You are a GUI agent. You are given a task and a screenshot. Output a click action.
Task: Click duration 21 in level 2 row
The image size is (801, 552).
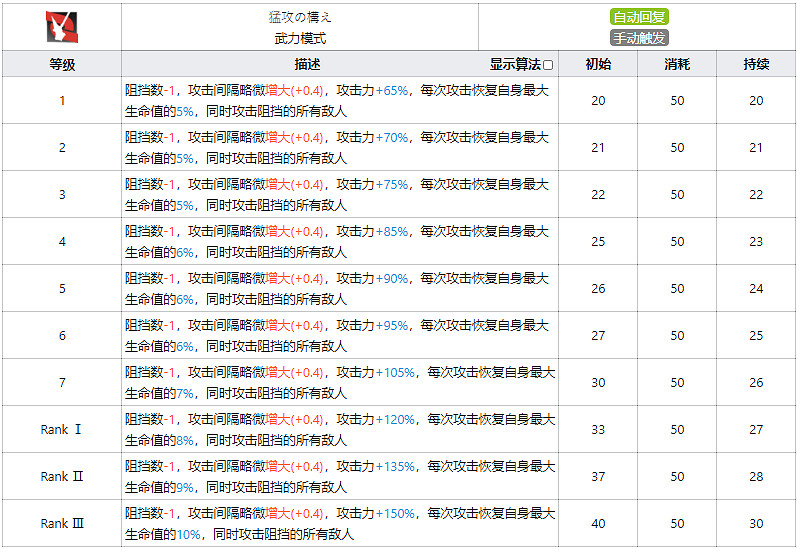756,148
